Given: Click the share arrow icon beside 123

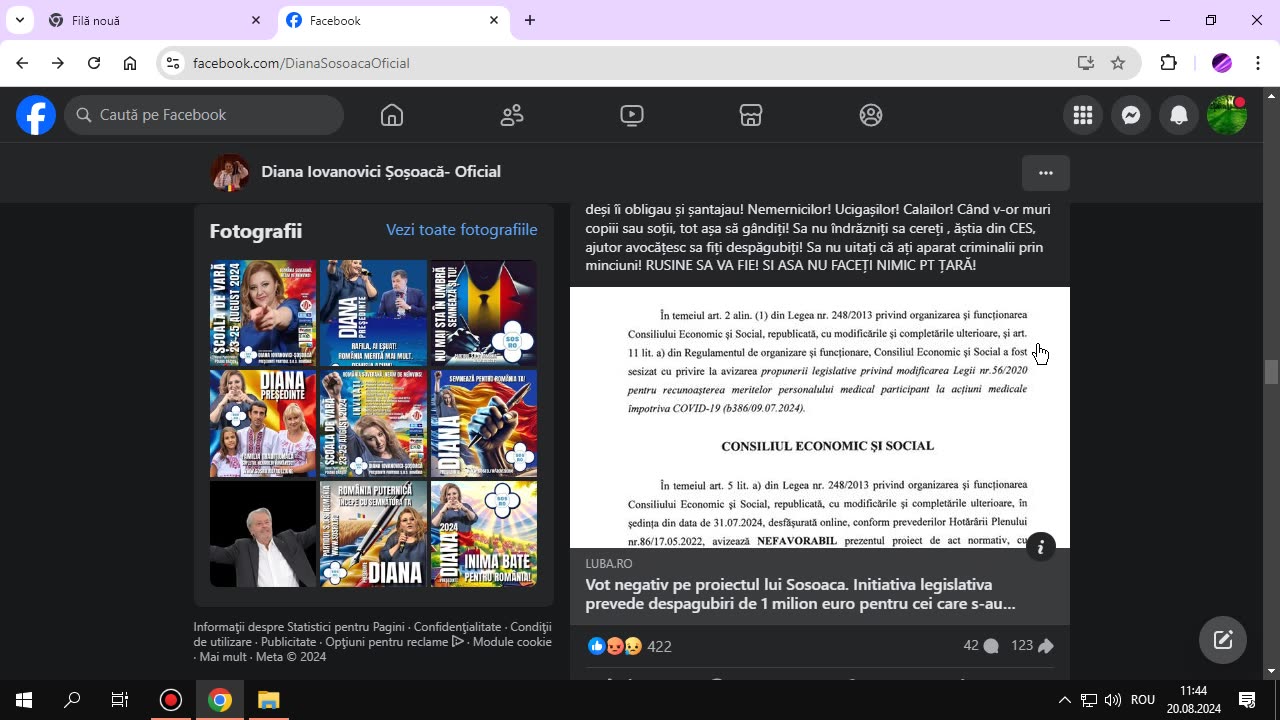Looking at the screenshot, I should pos(1046,646).
